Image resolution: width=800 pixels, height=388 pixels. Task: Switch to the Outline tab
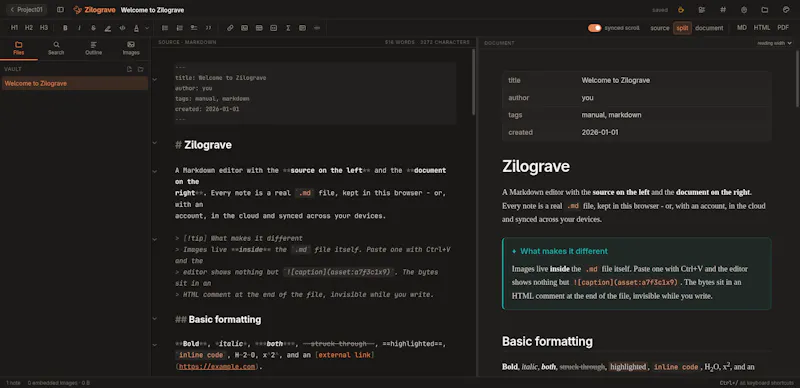point(93,48)
